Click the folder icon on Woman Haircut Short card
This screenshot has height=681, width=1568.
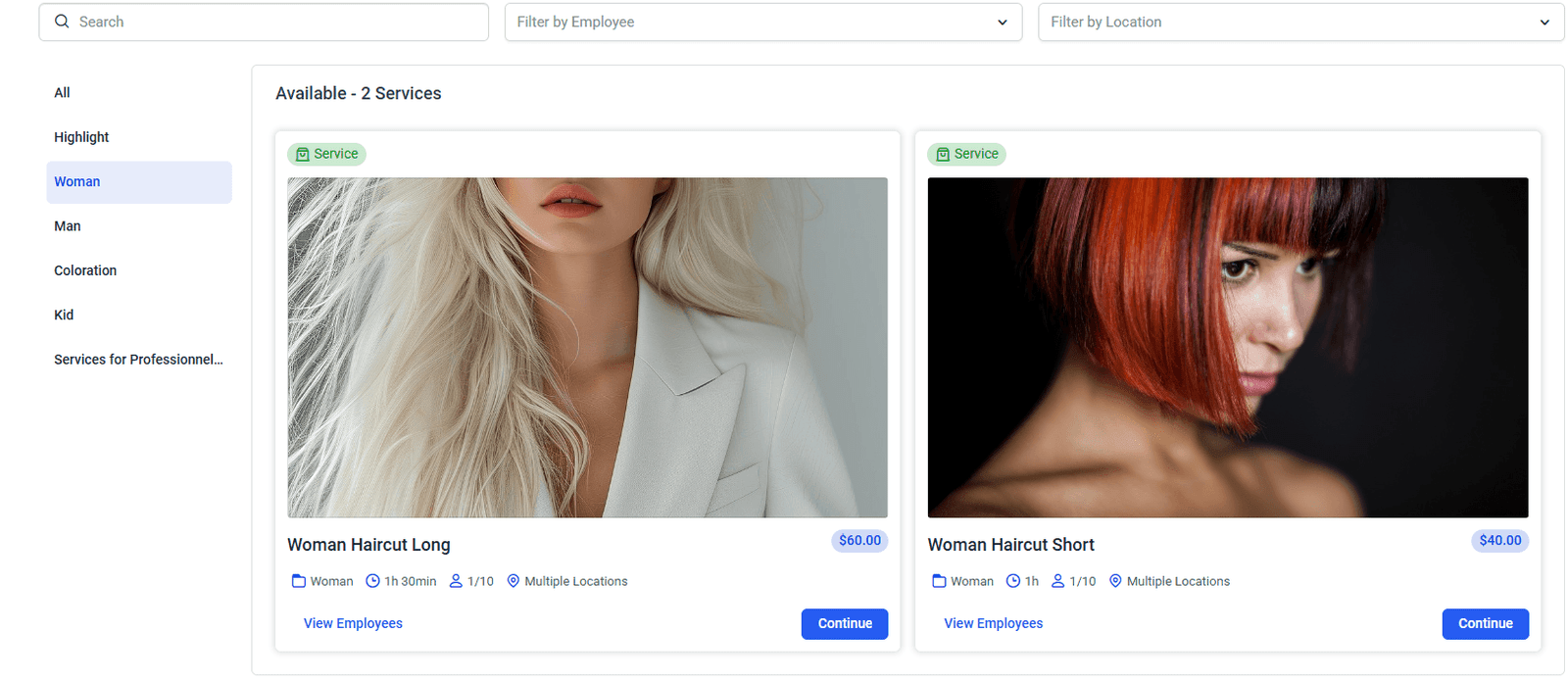coord(939,581)
